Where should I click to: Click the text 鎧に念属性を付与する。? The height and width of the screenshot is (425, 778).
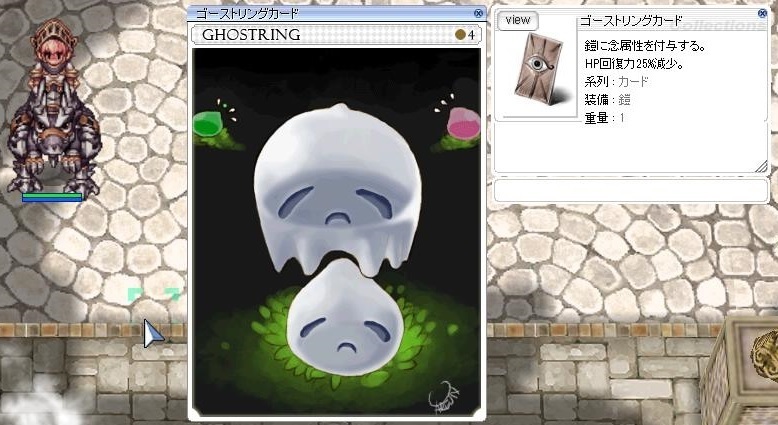(x=646, y=46)
